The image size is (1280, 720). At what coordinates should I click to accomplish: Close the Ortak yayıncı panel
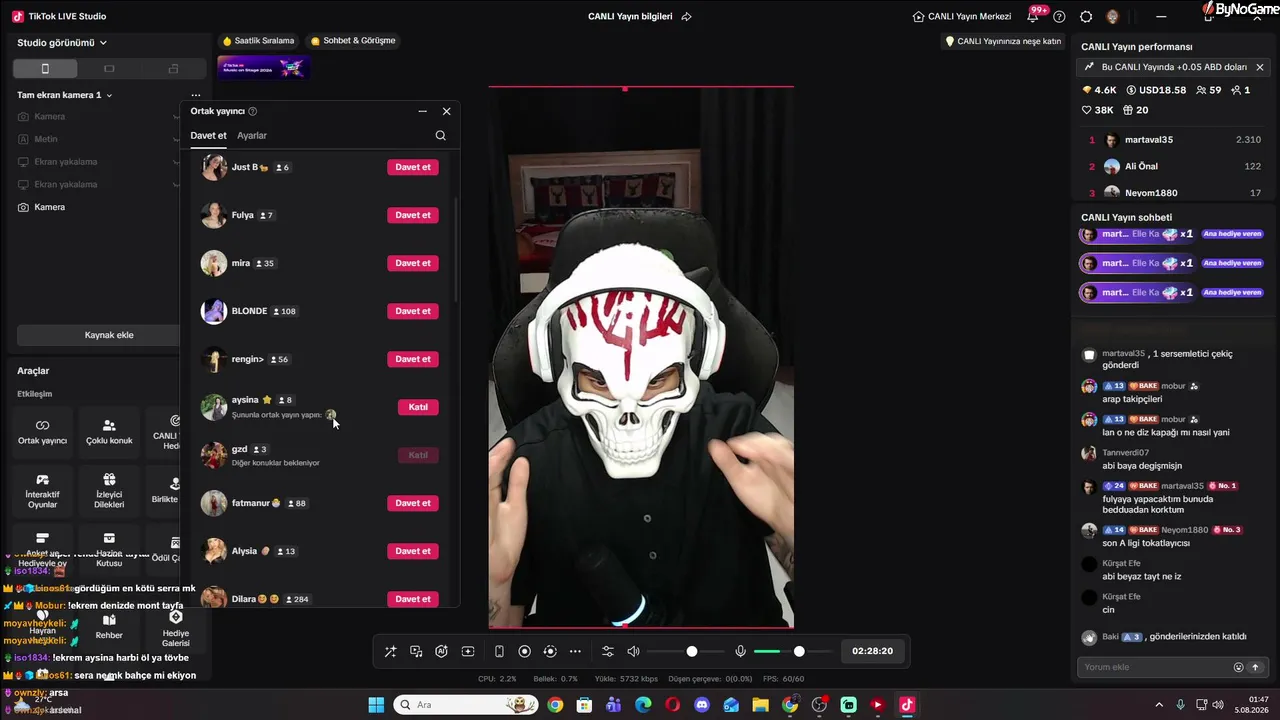(x=446, y=111)
